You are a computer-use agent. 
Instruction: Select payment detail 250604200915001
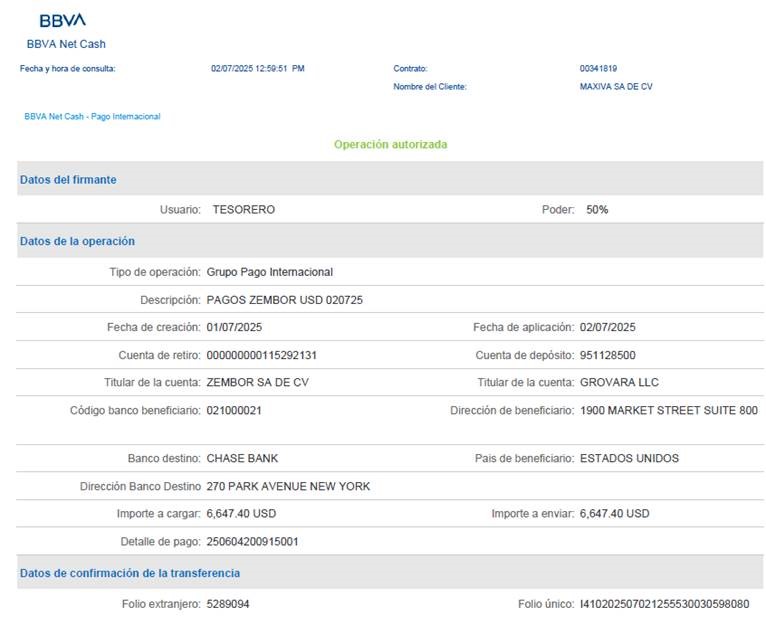point(253,541)
